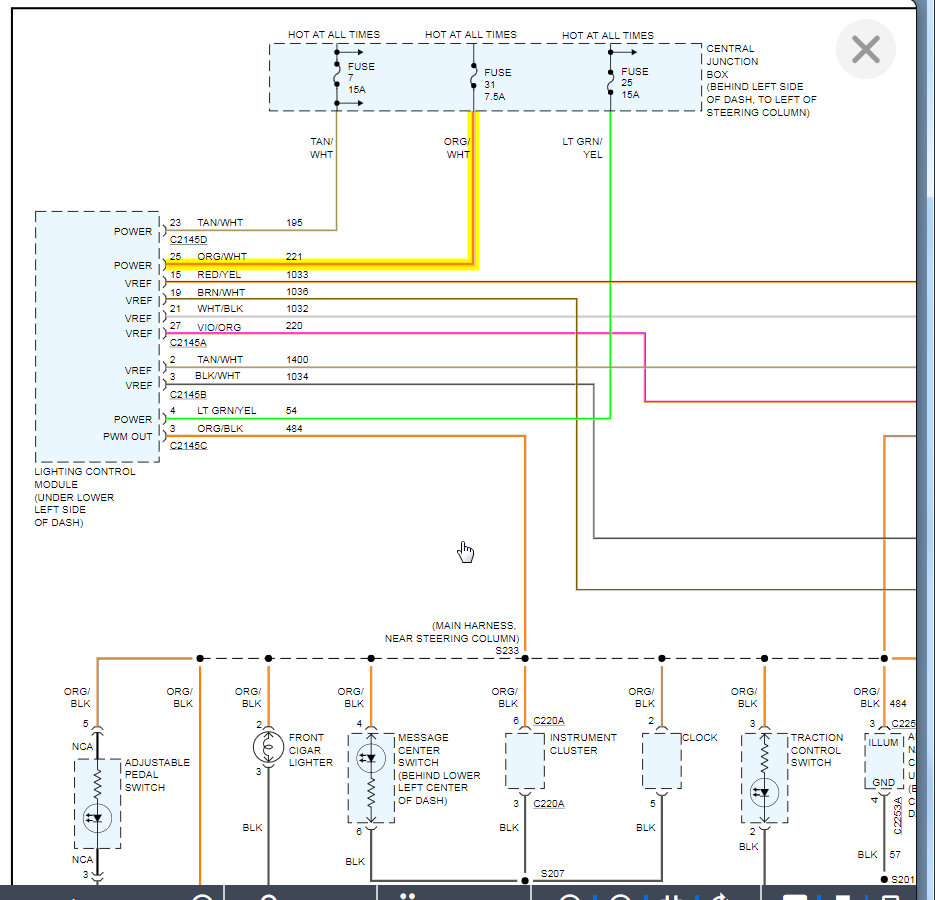Viewport: 935px width, 900px height.
Task: Click splice label S233
Action: (x=507, y=651)
